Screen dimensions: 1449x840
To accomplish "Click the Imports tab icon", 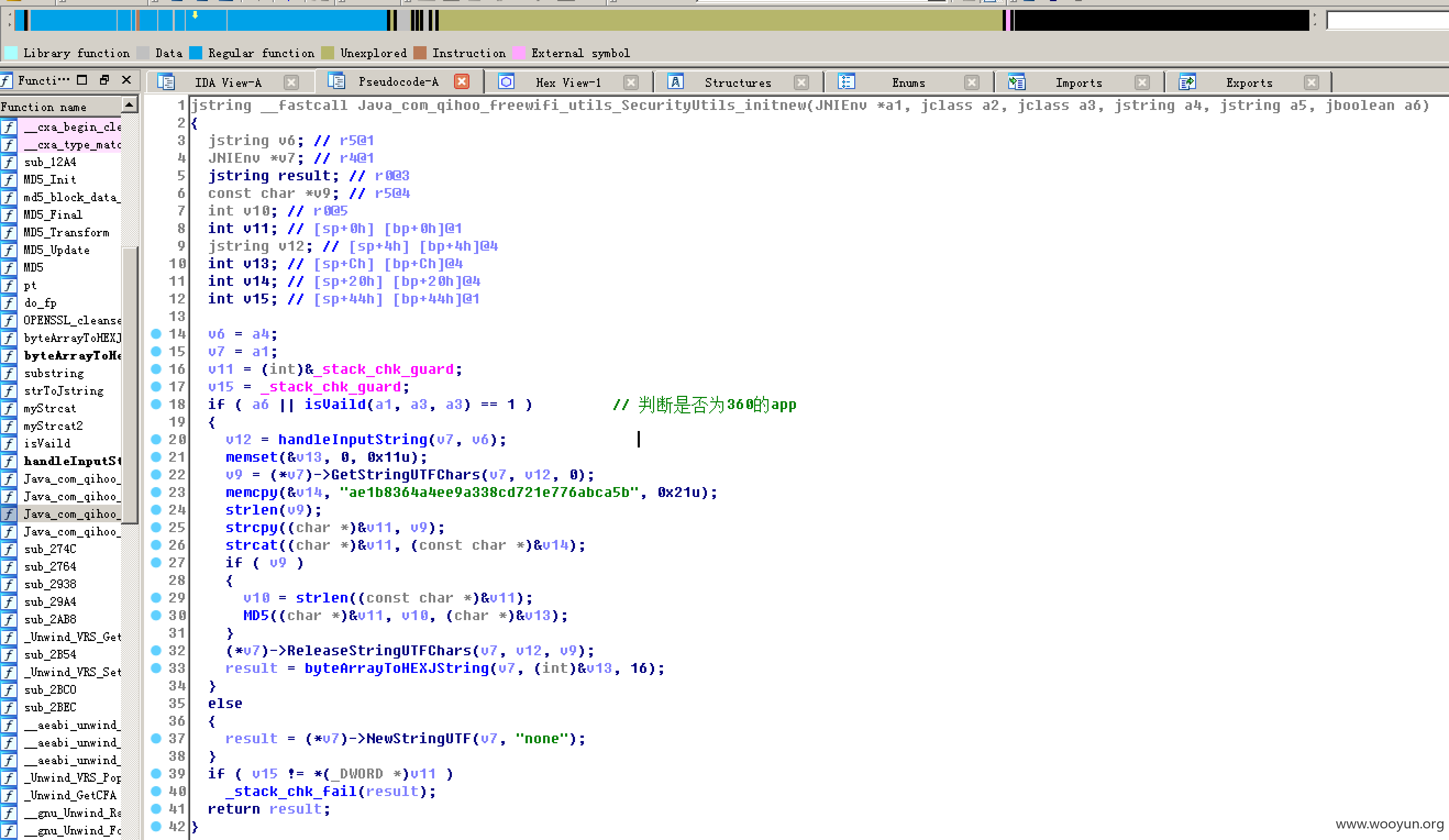I will [1016, 82].
